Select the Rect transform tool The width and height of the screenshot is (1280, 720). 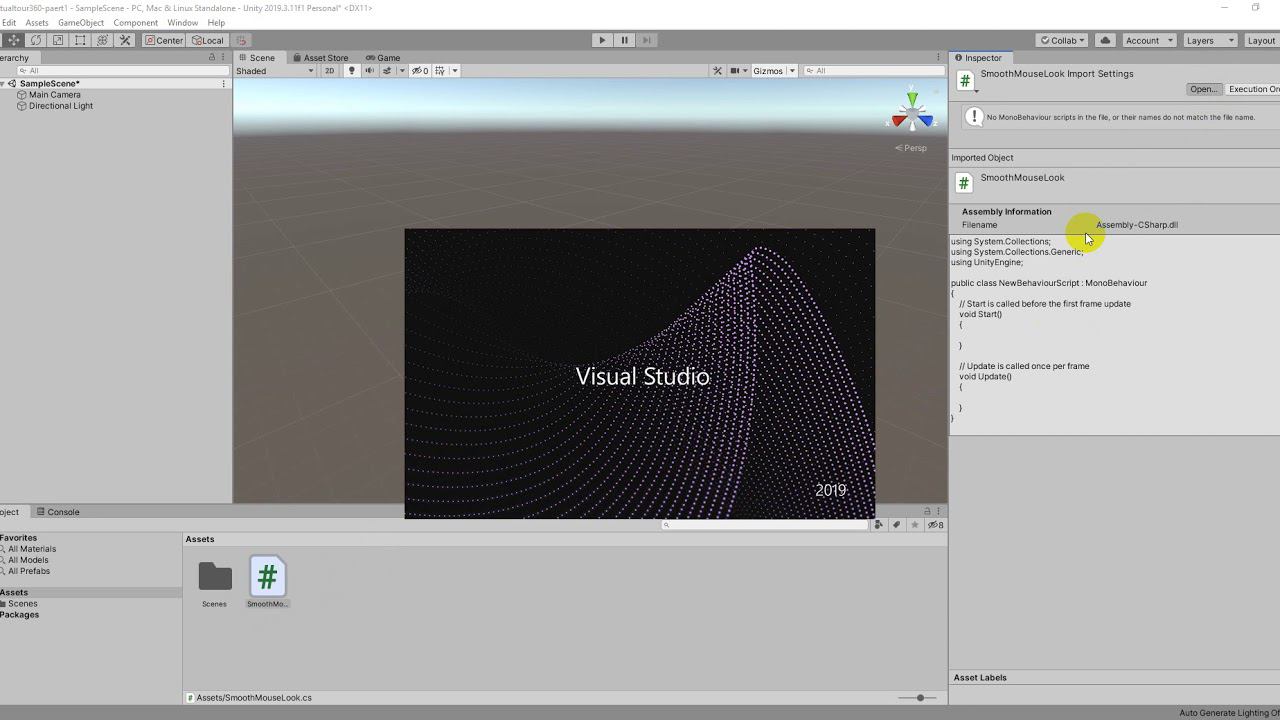click(80, 40)
